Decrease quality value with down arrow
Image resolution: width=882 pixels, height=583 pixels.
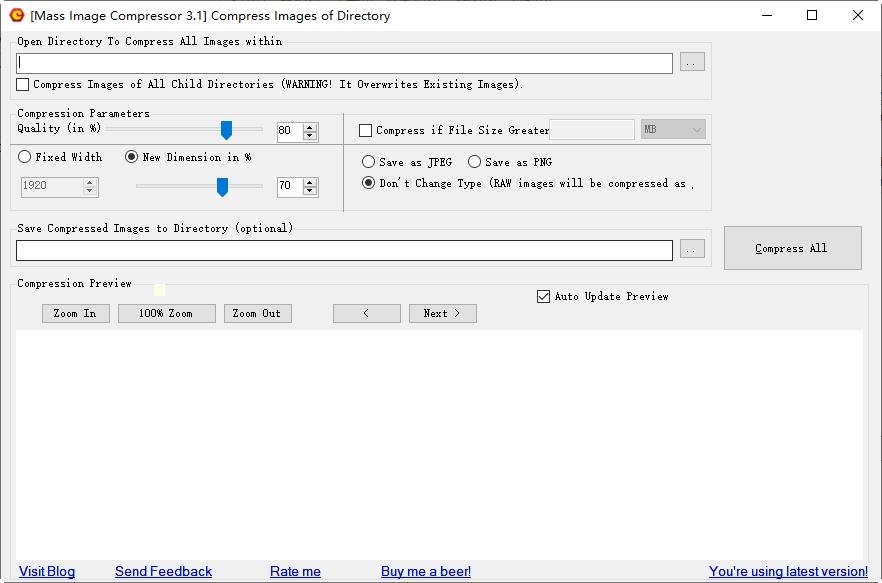pos(310,136)
